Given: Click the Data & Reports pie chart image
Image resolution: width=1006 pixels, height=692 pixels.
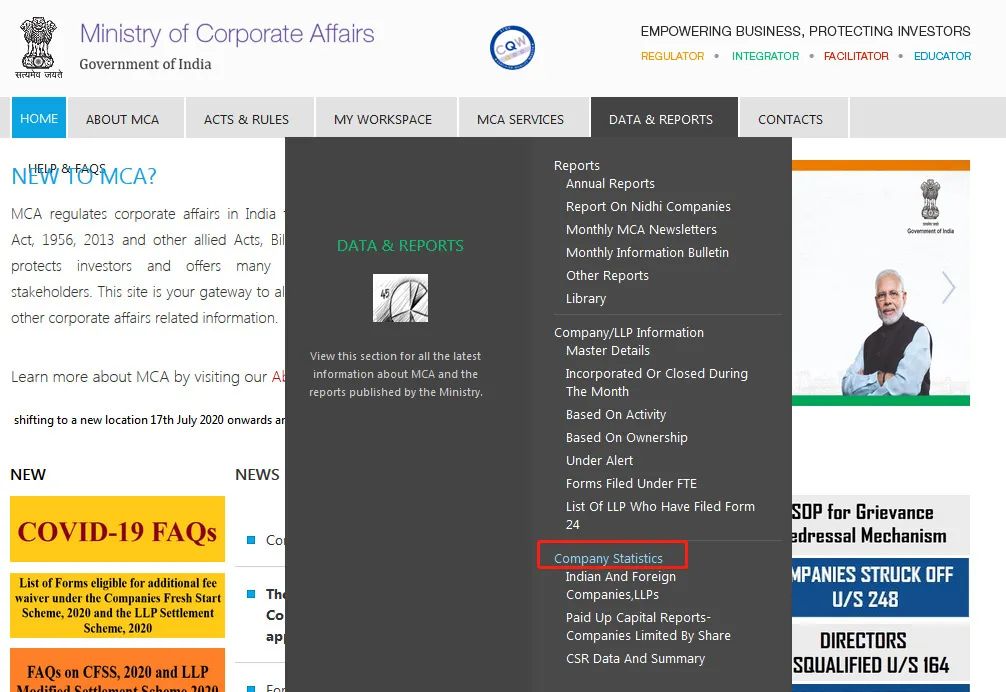Looking at the screenshot, I should pos(400,298).
